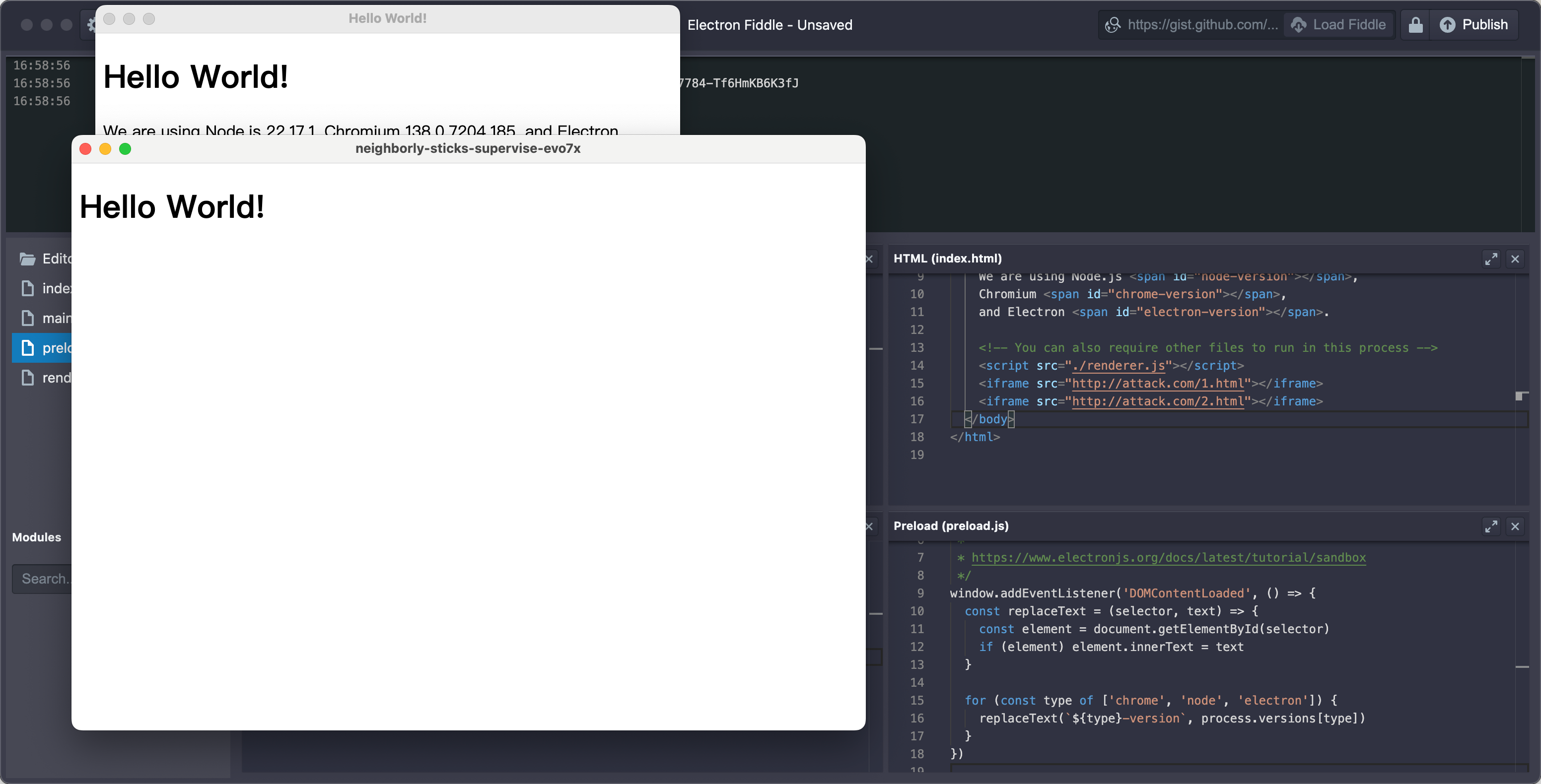Click the comment on line 13 of index.html

pos(1208,347)
